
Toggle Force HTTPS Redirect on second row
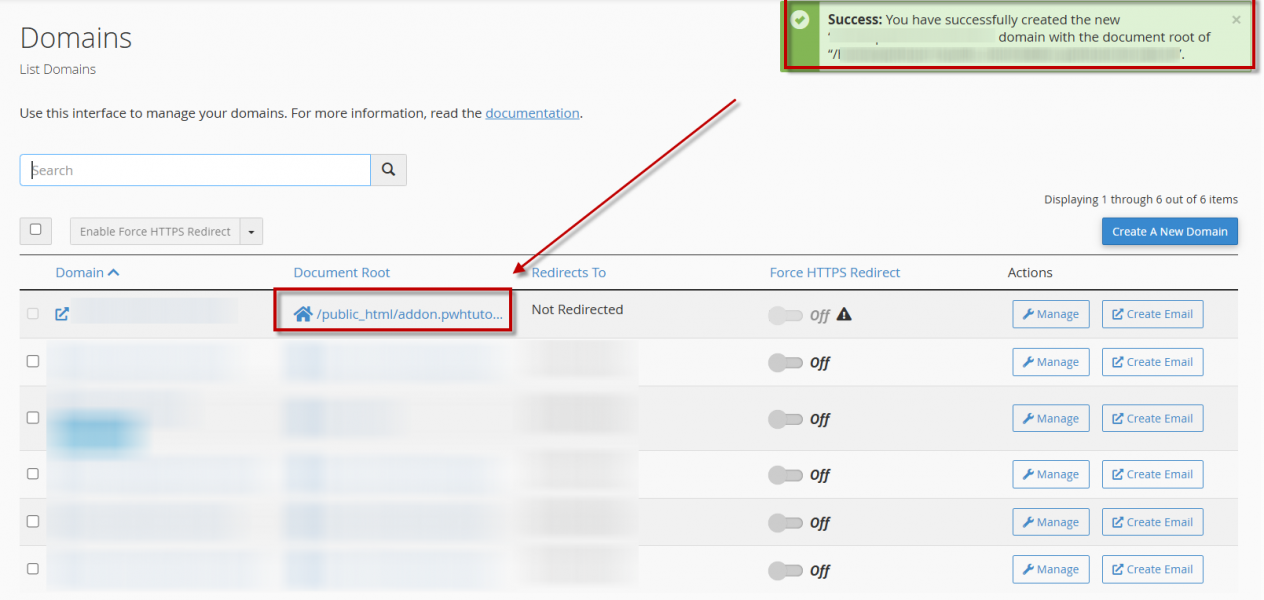click(x=785, y=363)
